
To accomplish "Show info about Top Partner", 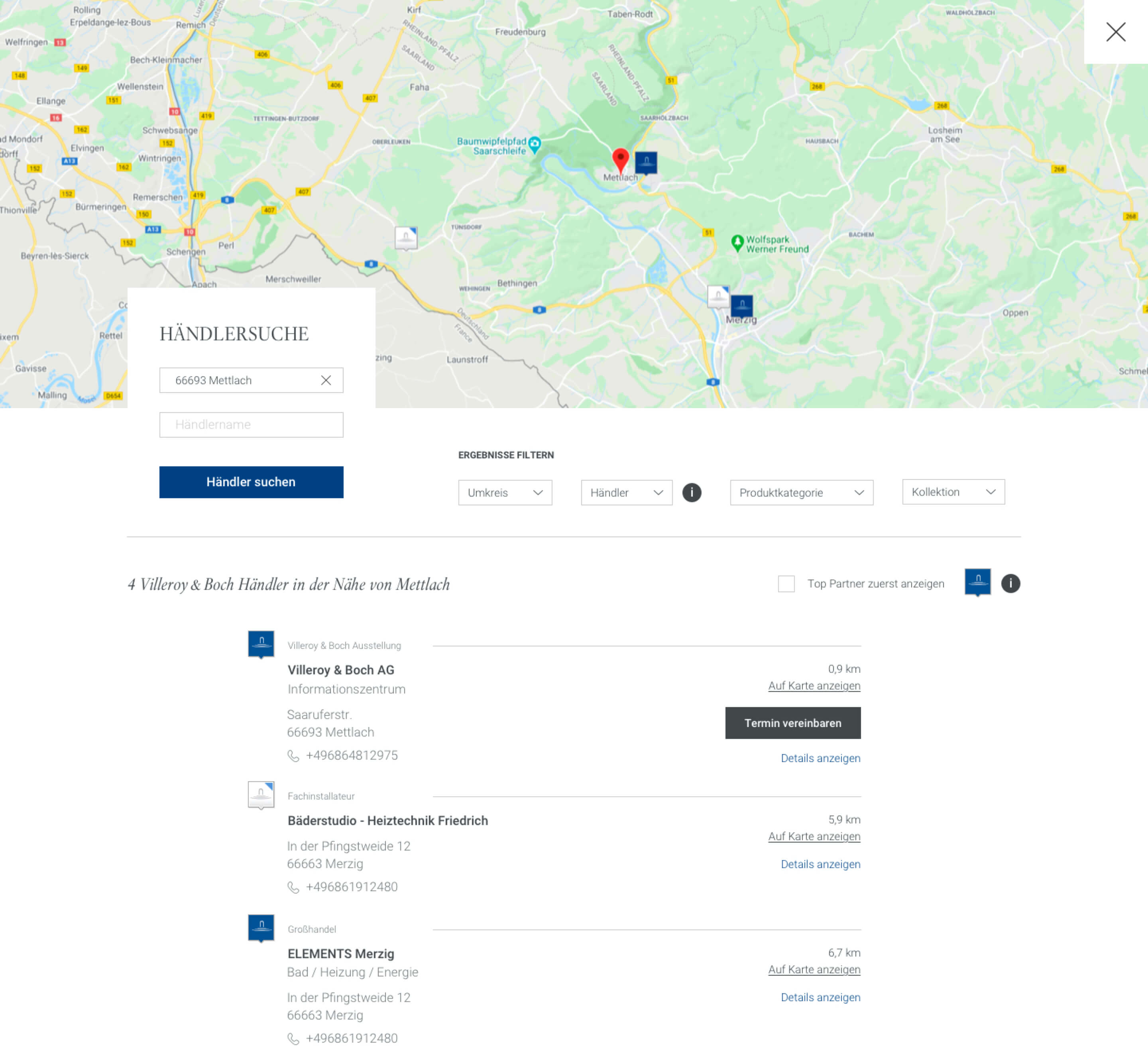I will point(1011,584).
